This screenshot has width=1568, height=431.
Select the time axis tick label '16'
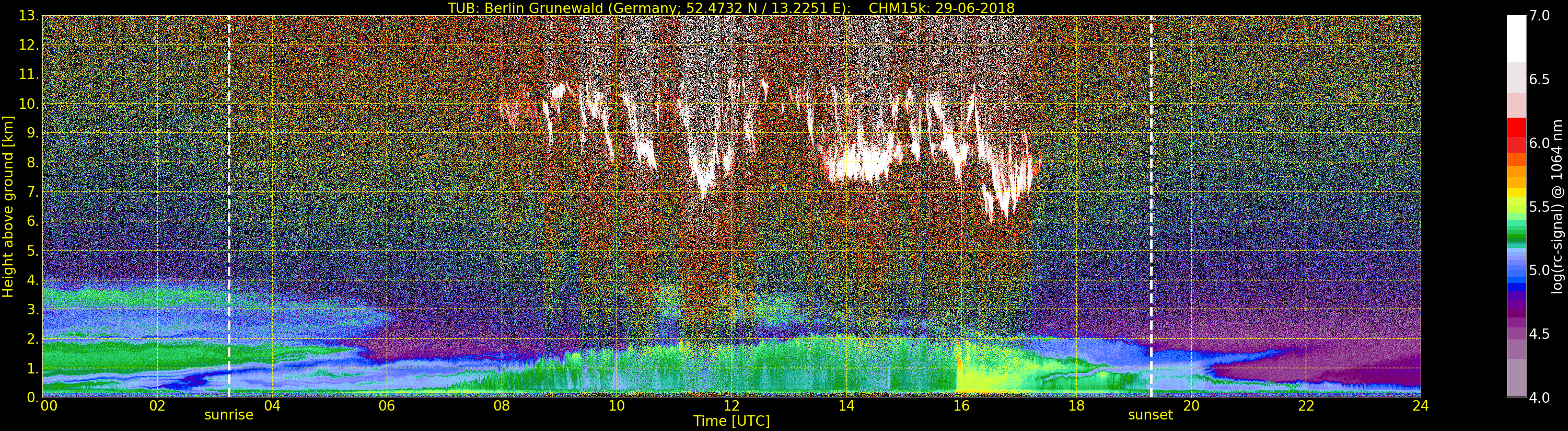[x=961, y=405]
